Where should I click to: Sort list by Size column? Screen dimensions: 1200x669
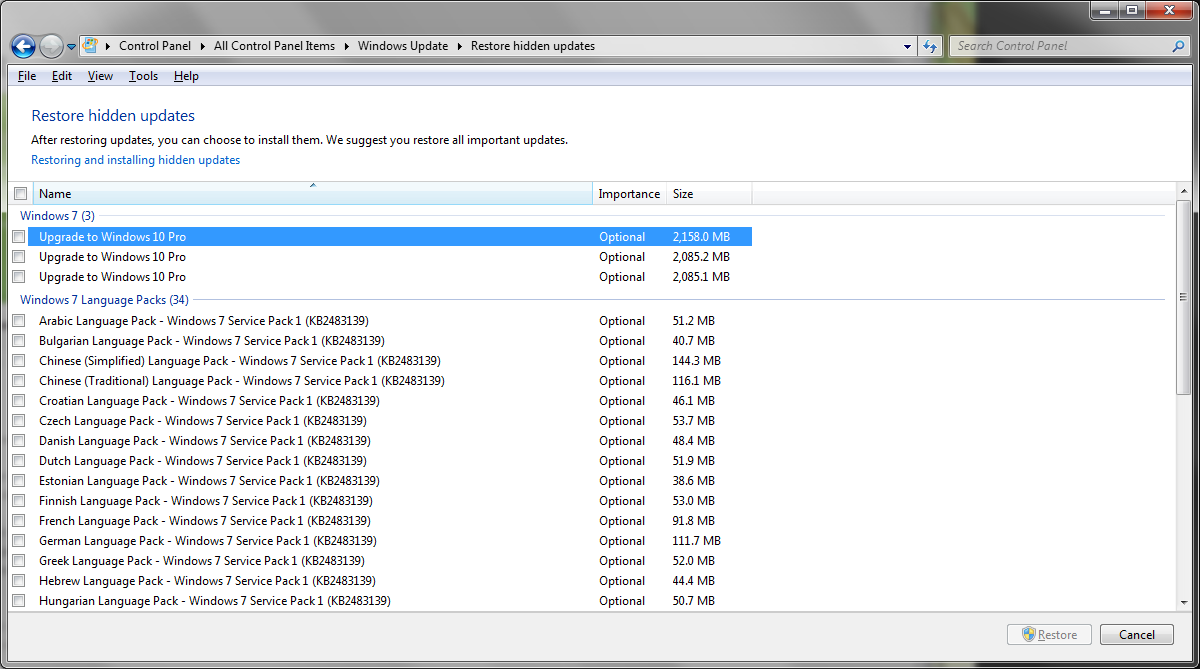(709, 194)
